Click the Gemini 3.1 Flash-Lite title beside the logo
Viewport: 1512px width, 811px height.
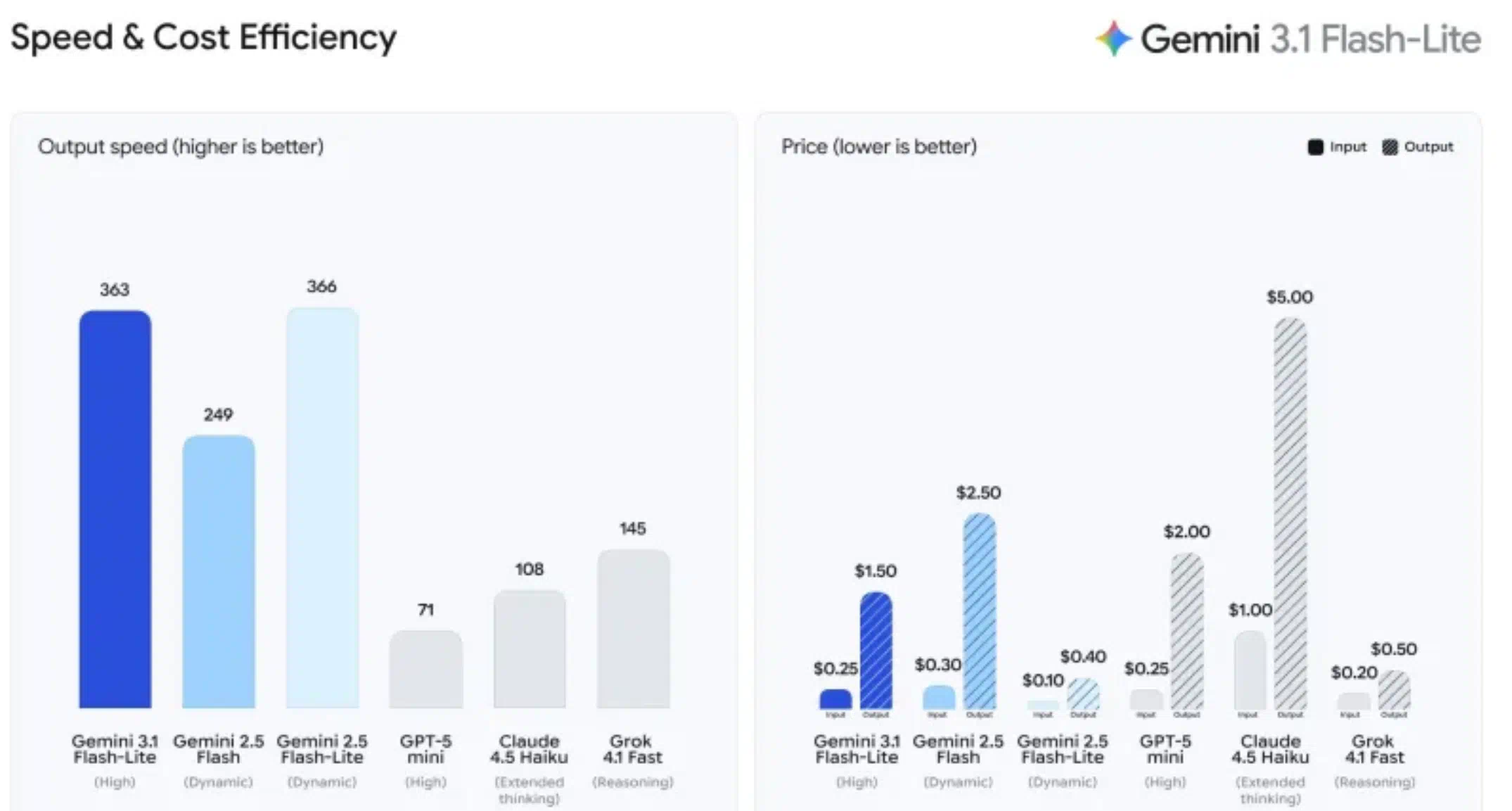click(1311, 39)
